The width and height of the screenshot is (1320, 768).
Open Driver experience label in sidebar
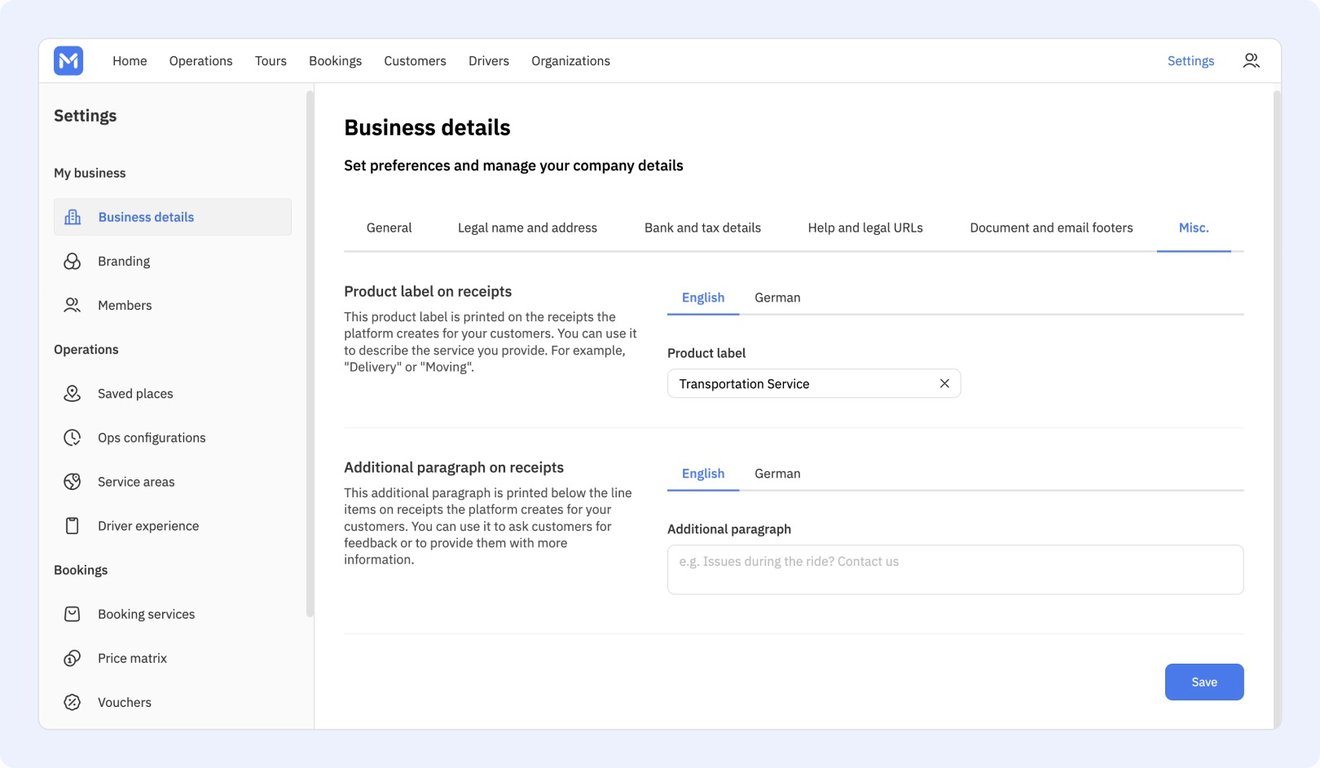coord(148,525)
